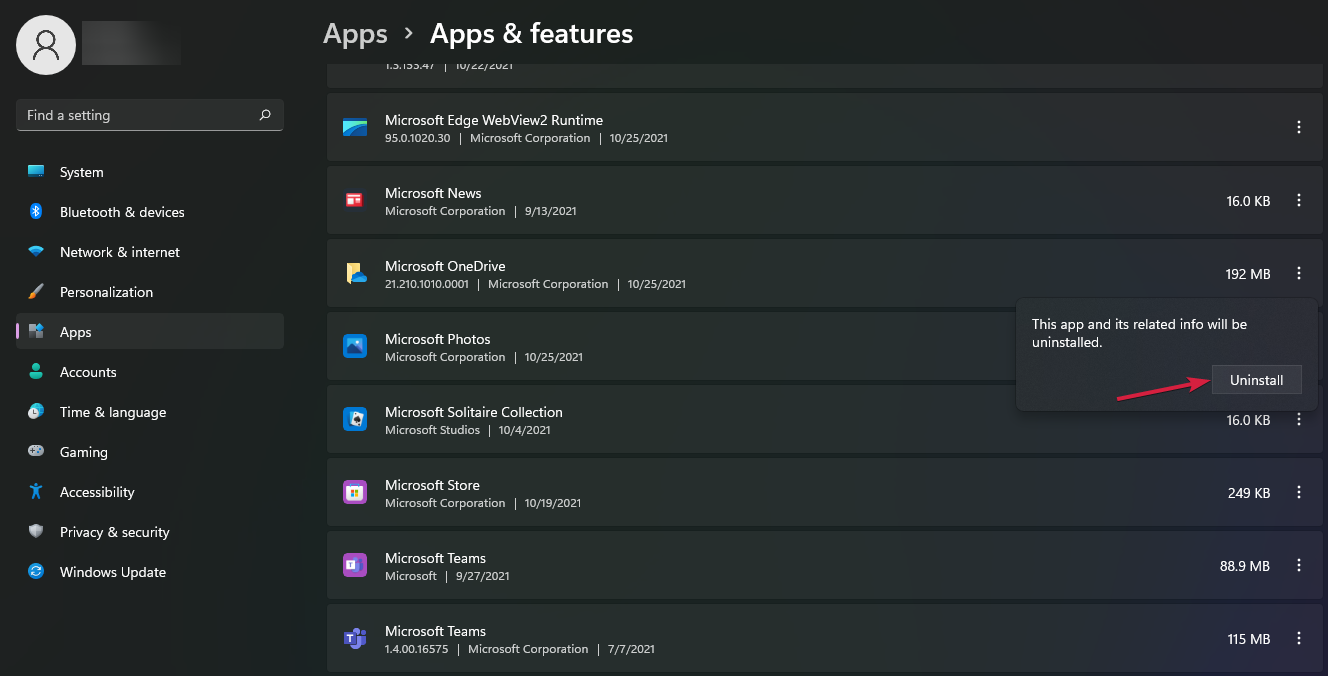1328x676 pixels.
Task: Click the Network wifi icon in sidebar
Action: click(36, 252)
